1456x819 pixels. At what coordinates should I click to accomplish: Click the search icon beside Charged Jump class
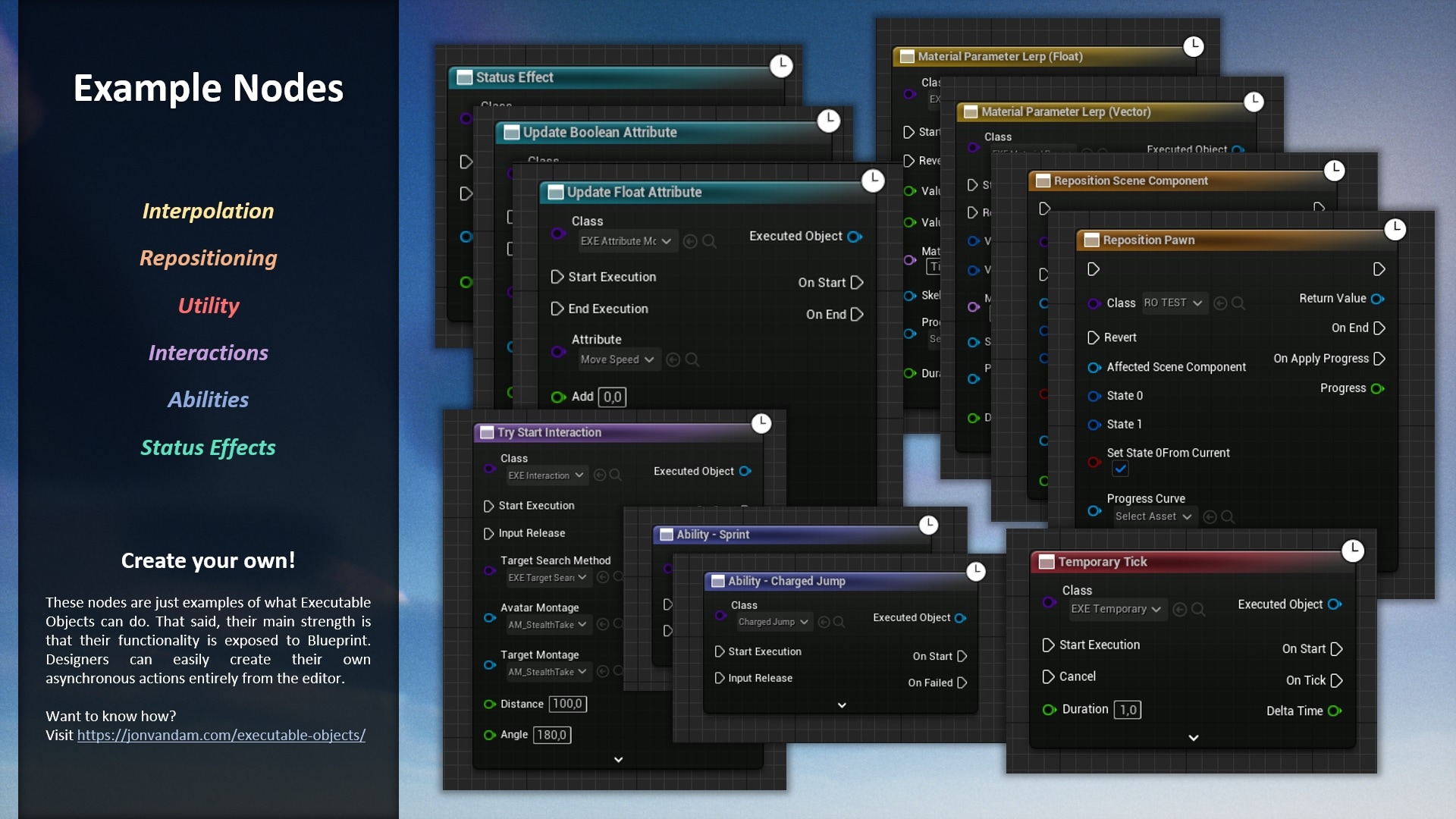tap(838, 622)
